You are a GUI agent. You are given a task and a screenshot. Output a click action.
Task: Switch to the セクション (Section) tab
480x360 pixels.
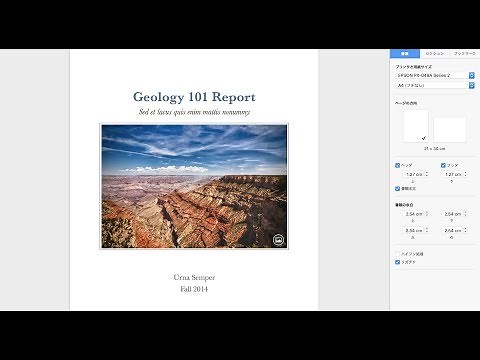[435, 53]
